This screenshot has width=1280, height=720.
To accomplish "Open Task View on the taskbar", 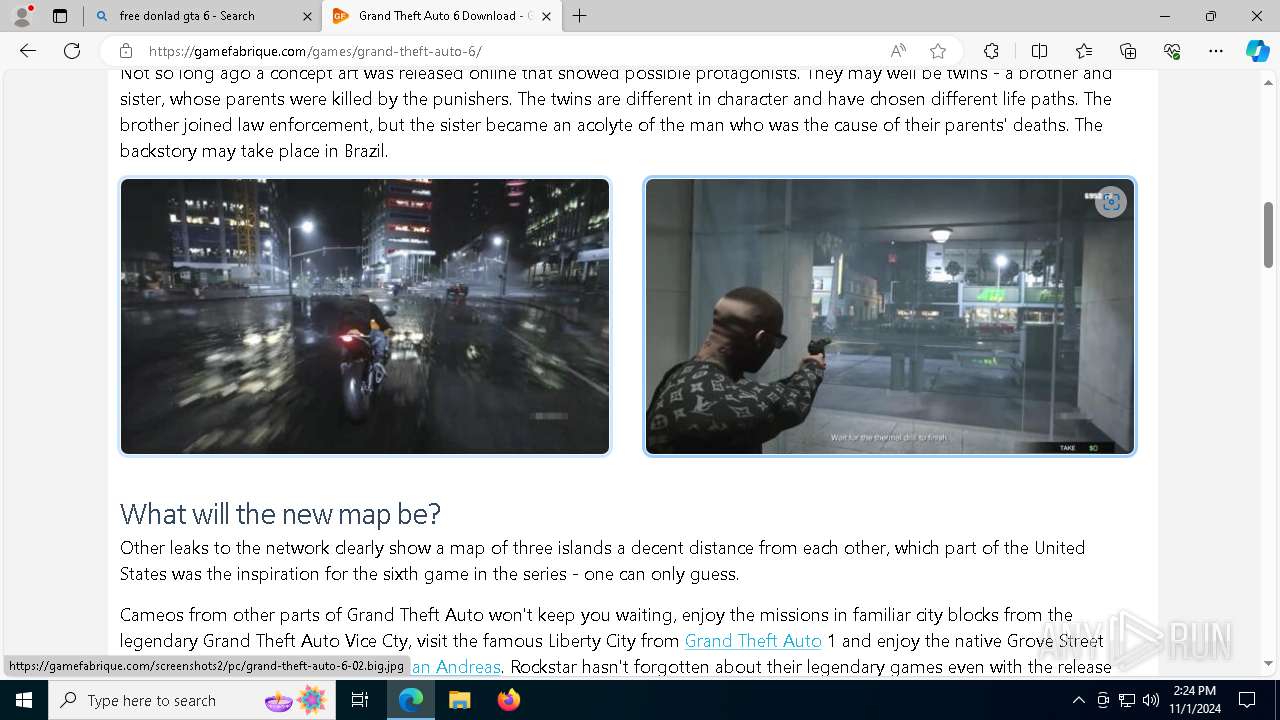I will point(360,700).
